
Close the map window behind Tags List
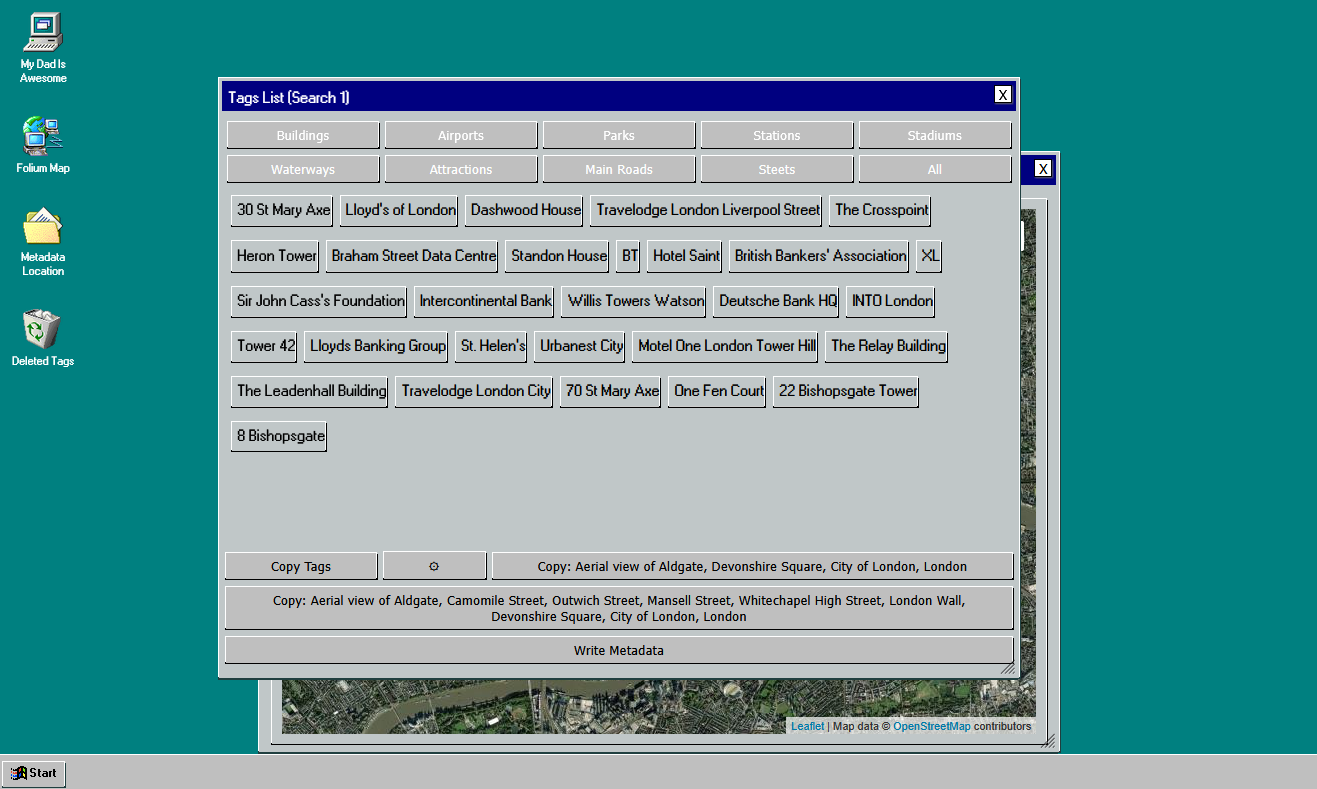click(1043, 169)
